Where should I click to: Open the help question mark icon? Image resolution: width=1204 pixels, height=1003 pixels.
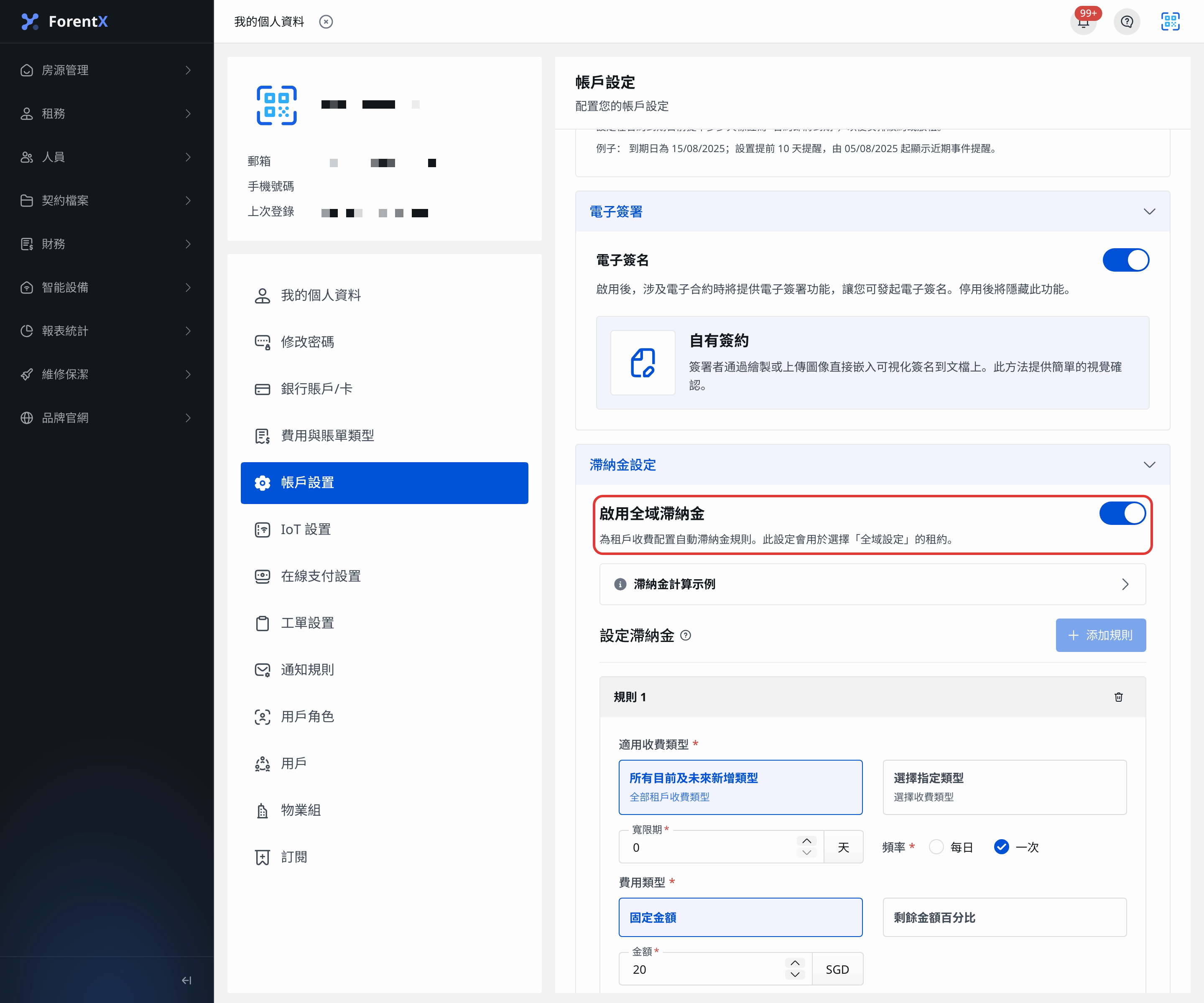click(x=1127, y=22)
